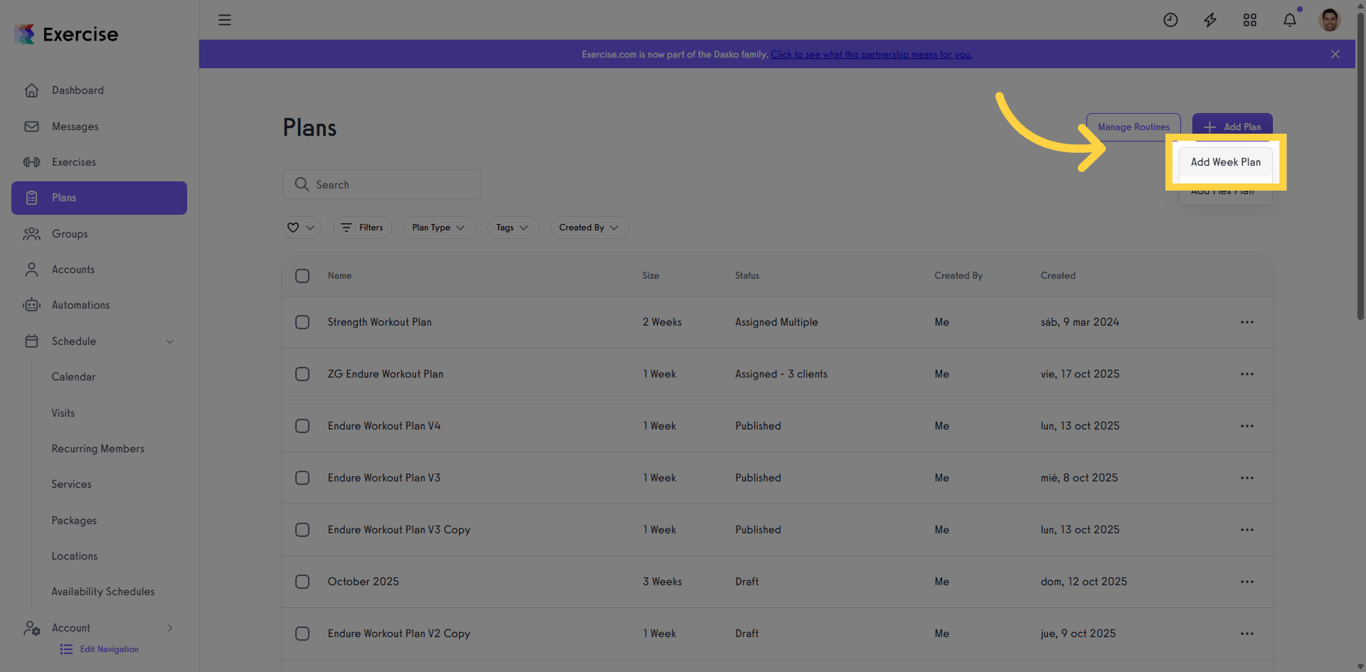Open Visits under Schedule
The image size is (1366, 672).
click(63, 413)
